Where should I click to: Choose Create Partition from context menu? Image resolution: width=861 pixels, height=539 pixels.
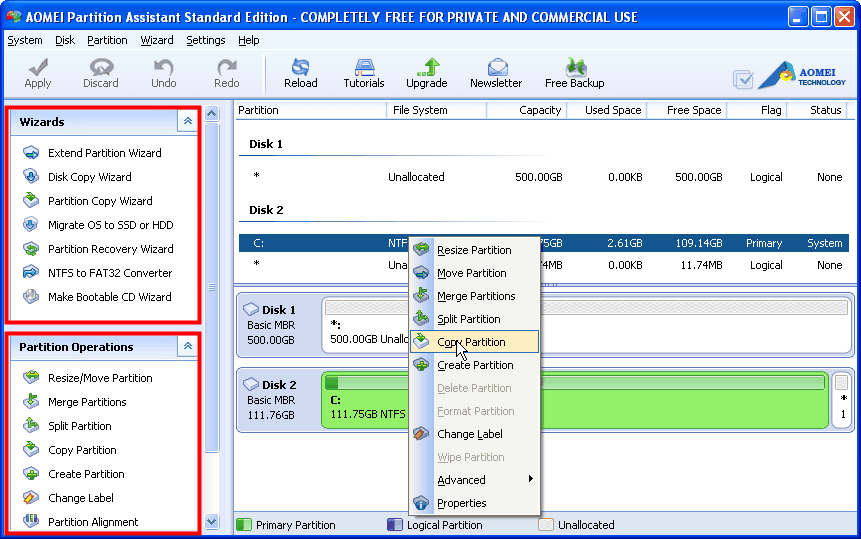(x=474, y=365)
